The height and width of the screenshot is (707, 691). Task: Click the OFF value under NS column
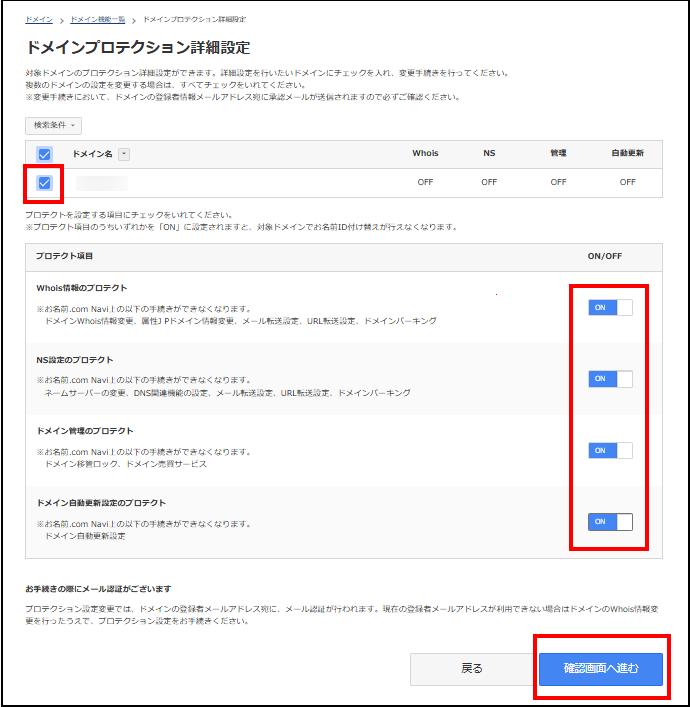pos(489,182)
